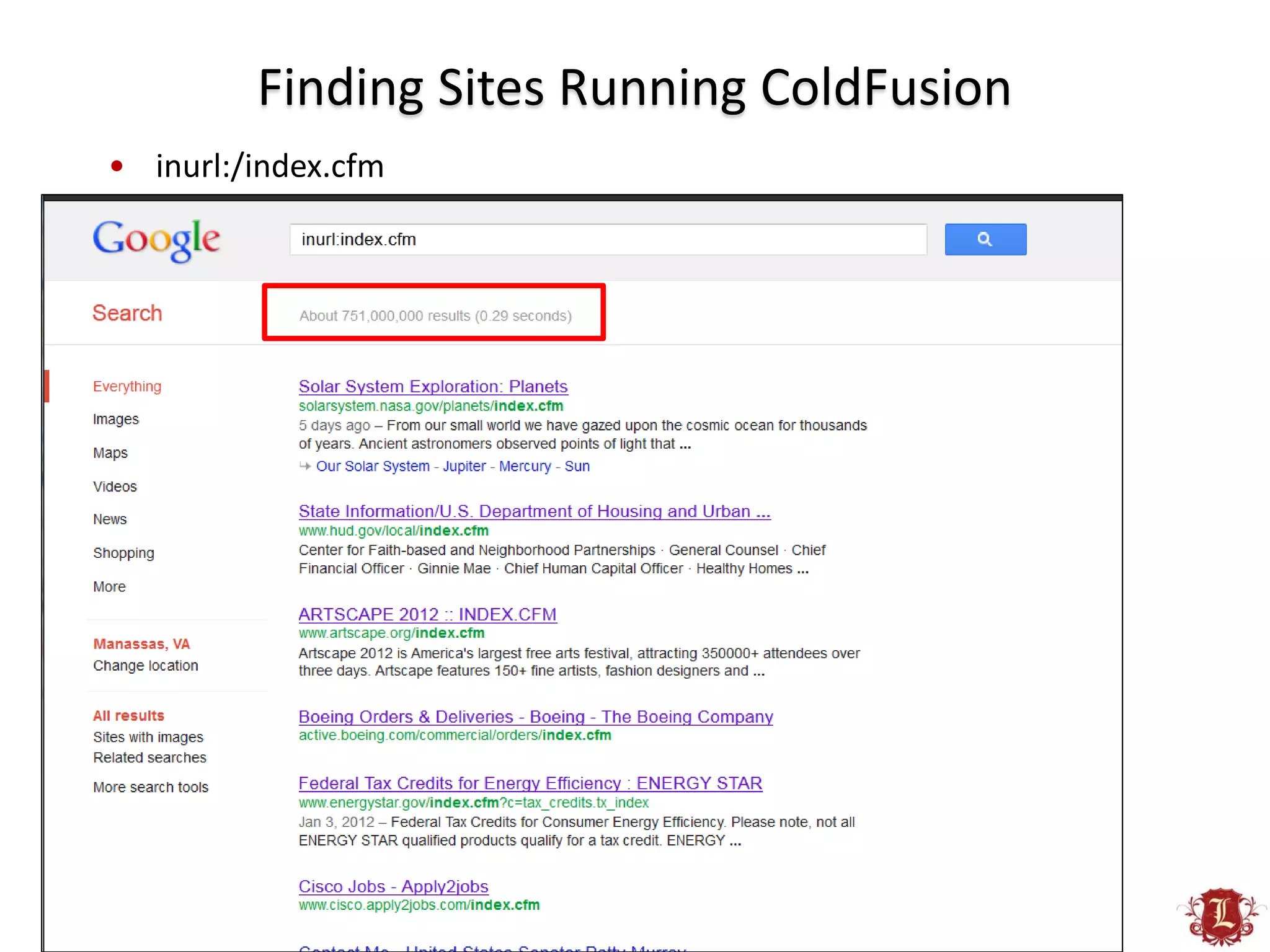The width and height of the screenshot is (1270, 952).
Task: Open Boeing Orders & Deliveries result
Action: tap(536, 716)
